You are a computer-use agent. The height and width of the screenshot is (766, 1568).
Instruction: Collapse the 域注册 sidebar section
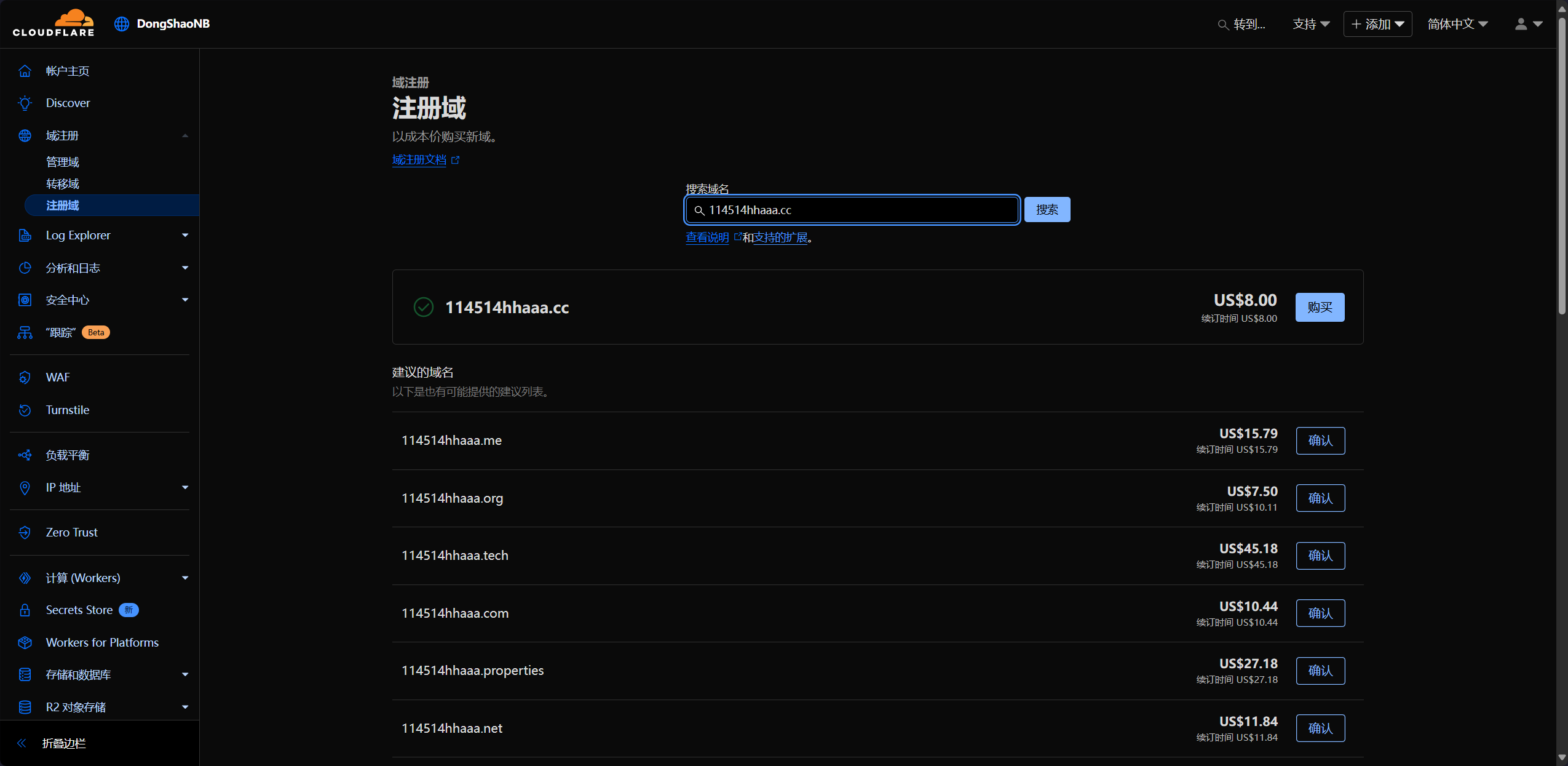tap(185, 135)
